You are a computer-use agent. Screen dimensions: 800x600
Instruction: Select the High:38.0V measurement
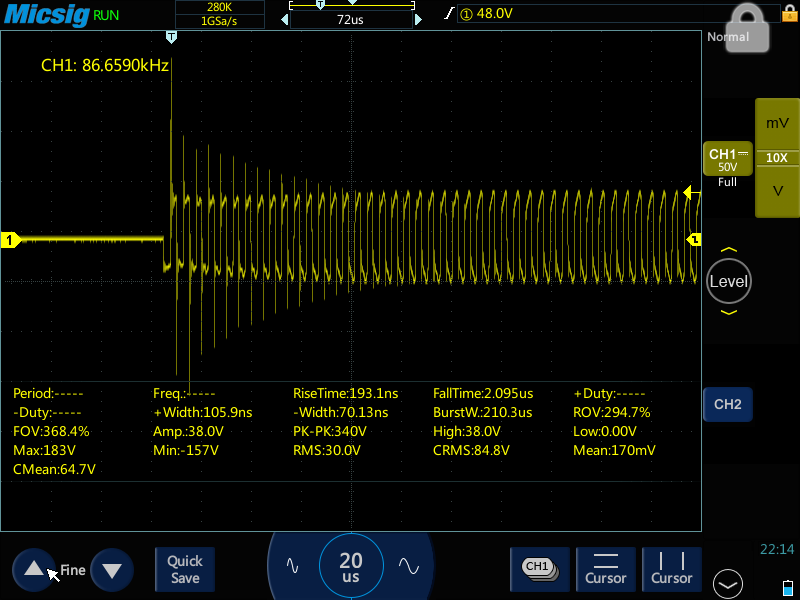pos(467,432)
